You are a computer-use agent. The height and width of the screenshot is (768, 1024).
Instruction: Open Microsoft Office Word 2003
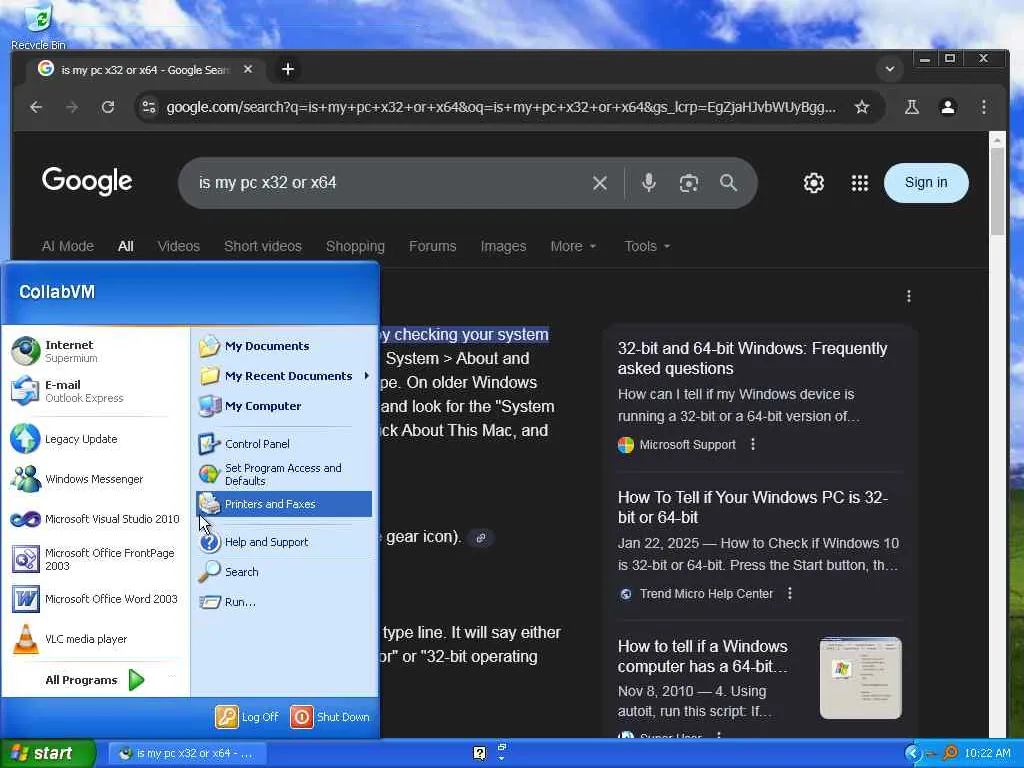(x=97, y=599)
